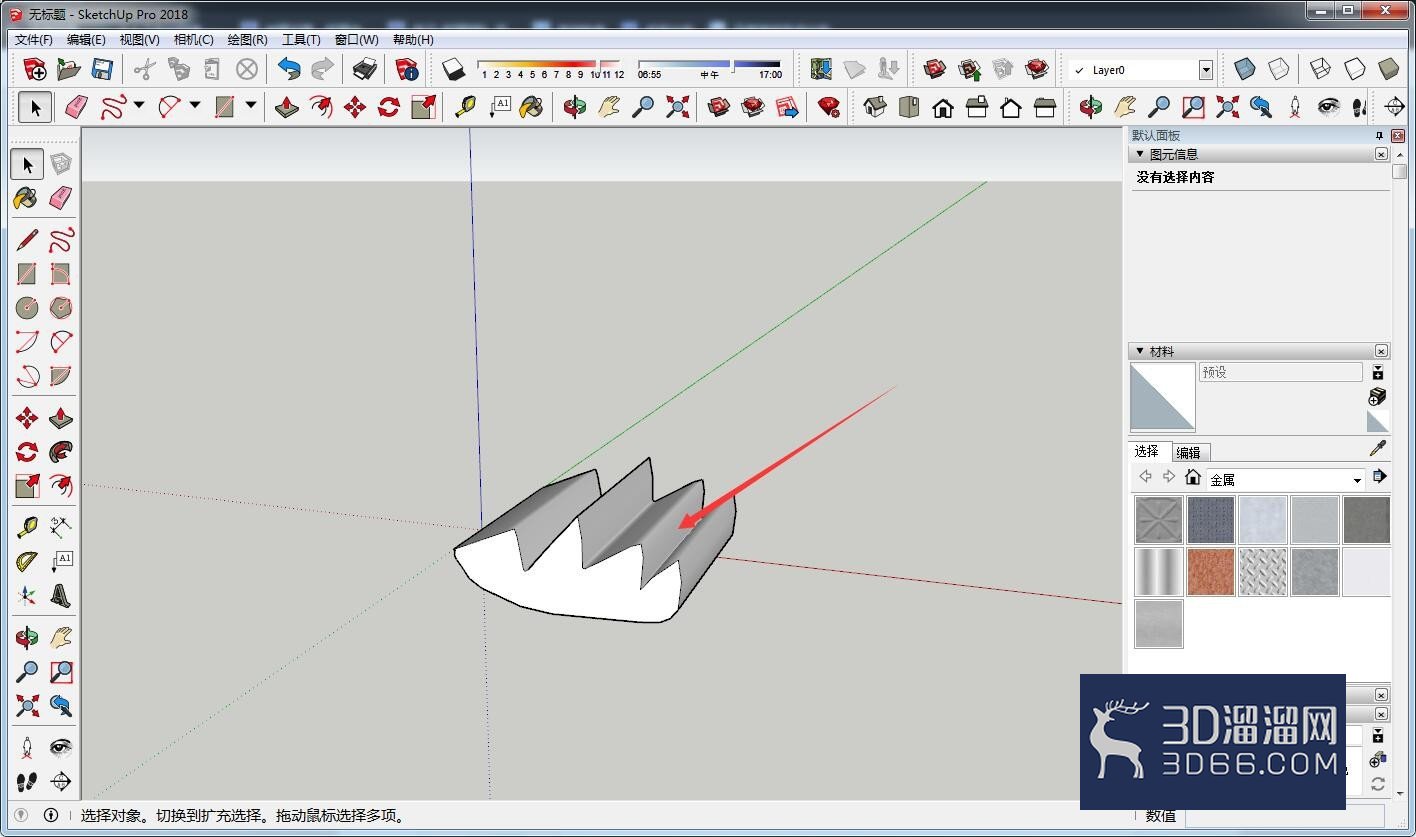The height and width of the screenshot is (837, 1416).
Task: Open the Layer0 layer dropdown
Action: [1205, 70]
